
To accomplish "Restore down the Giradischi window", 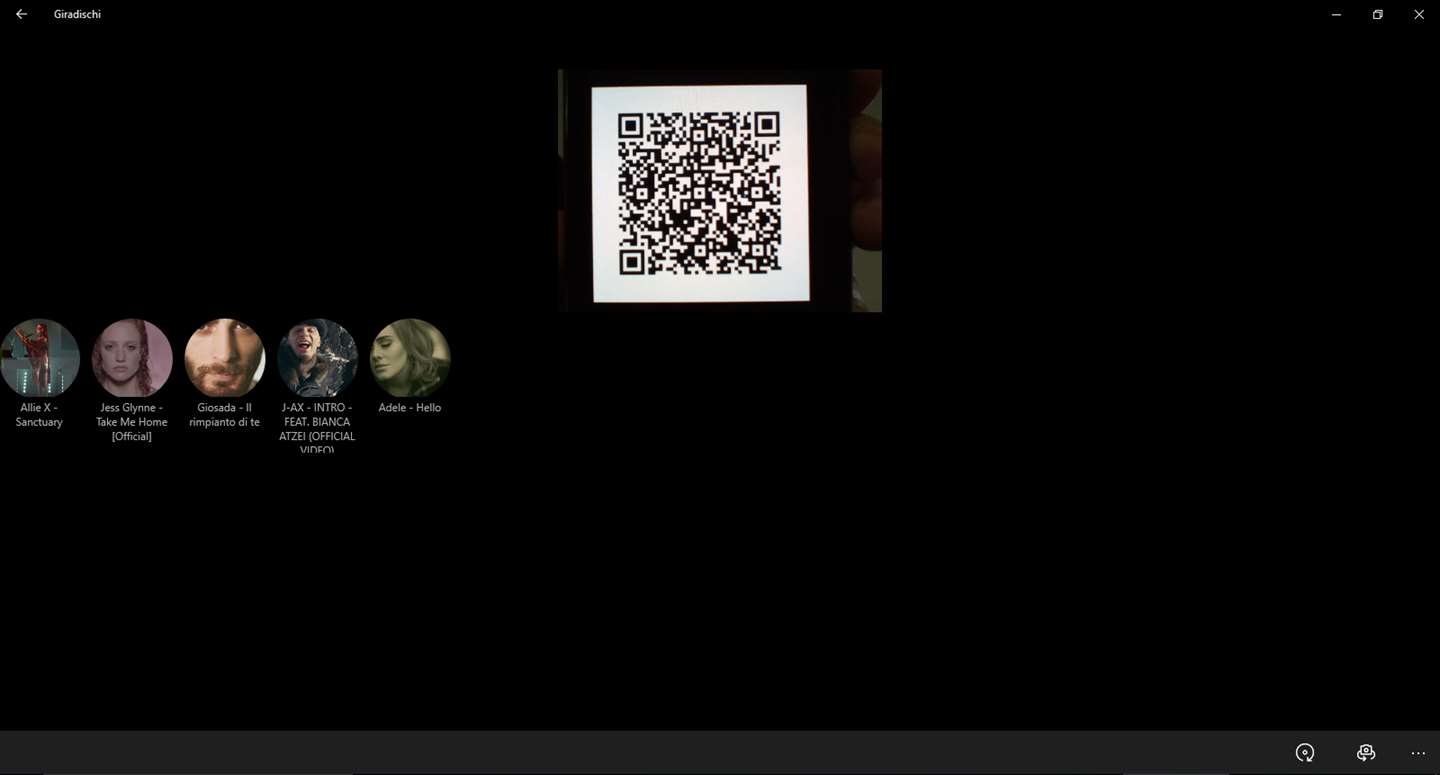I will click(1377, 14).
